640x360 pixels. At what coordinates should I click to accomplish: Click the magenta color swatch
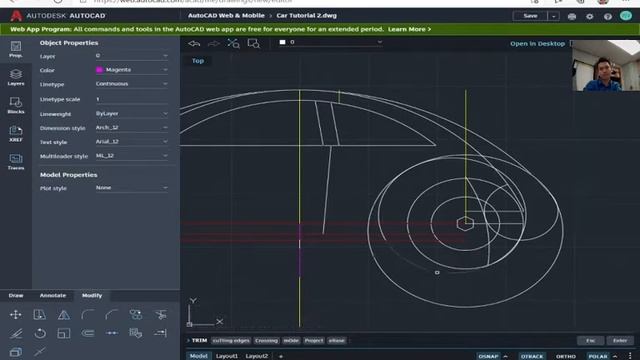pos(99,70)
